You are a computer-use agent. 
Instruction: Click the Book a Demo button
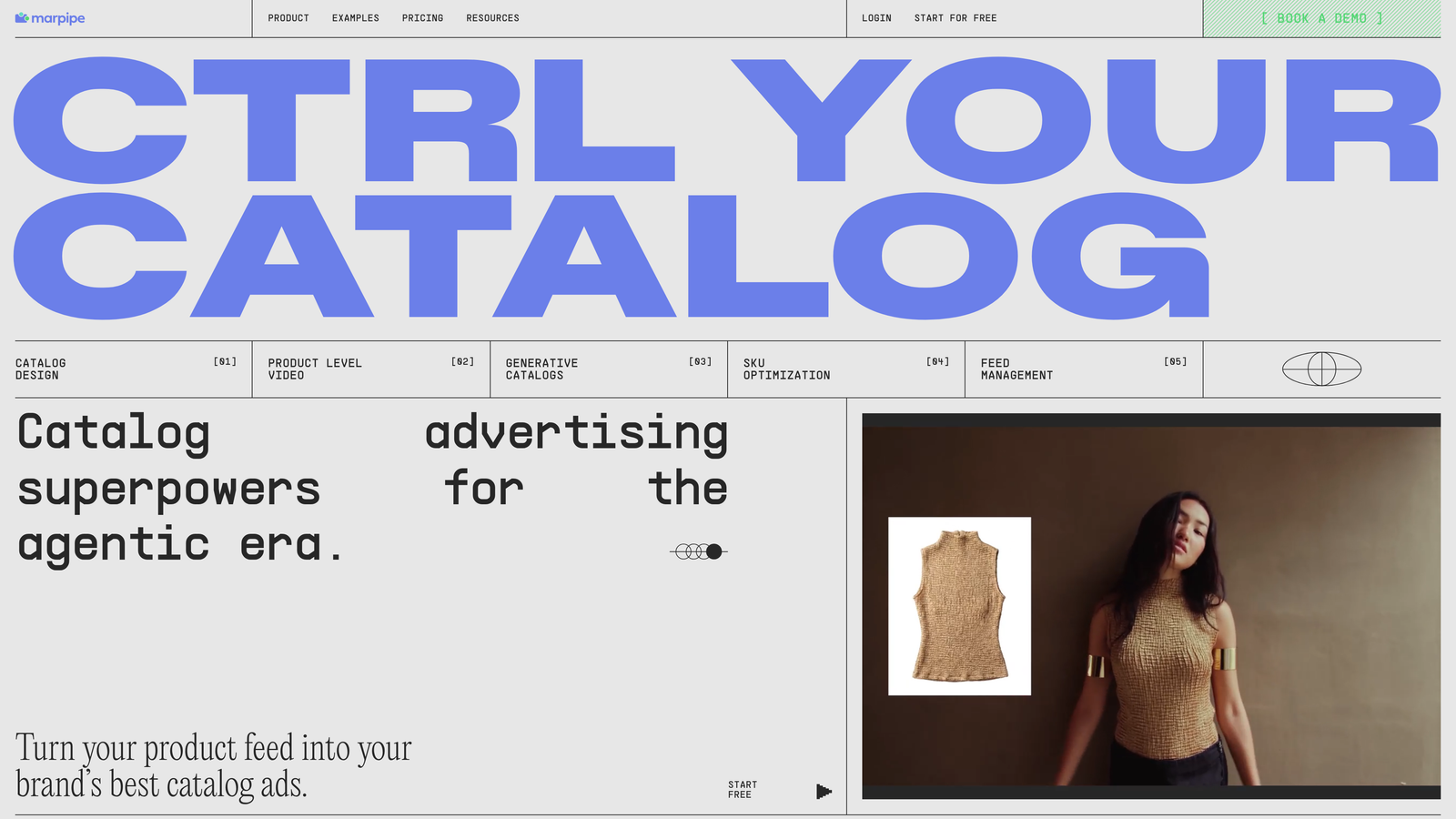tap(1320, 17)
